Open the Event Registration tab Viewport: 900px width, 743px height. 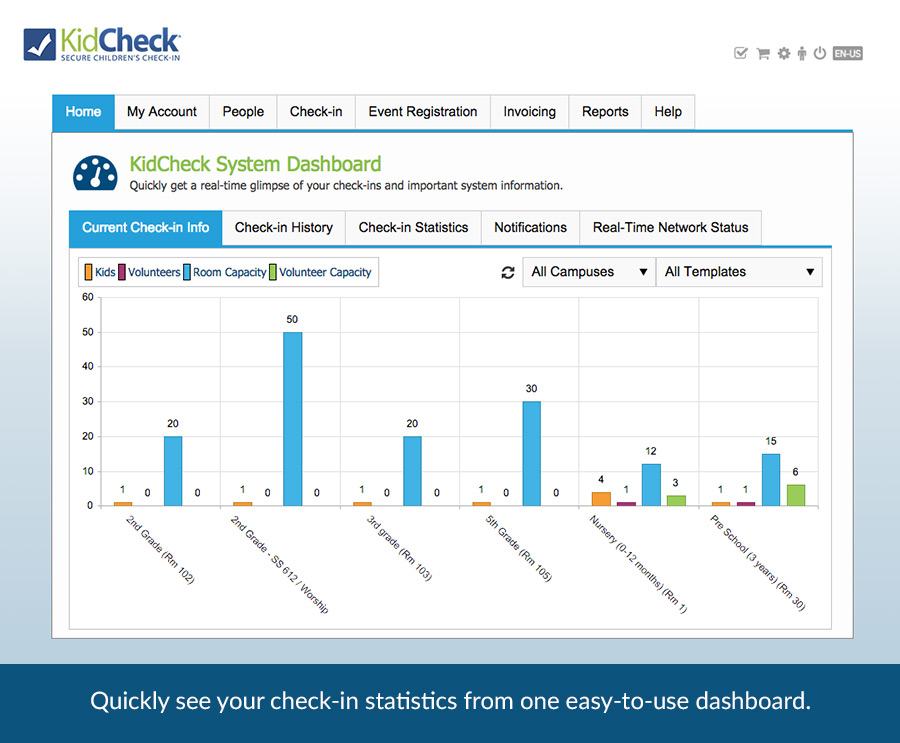422,112
